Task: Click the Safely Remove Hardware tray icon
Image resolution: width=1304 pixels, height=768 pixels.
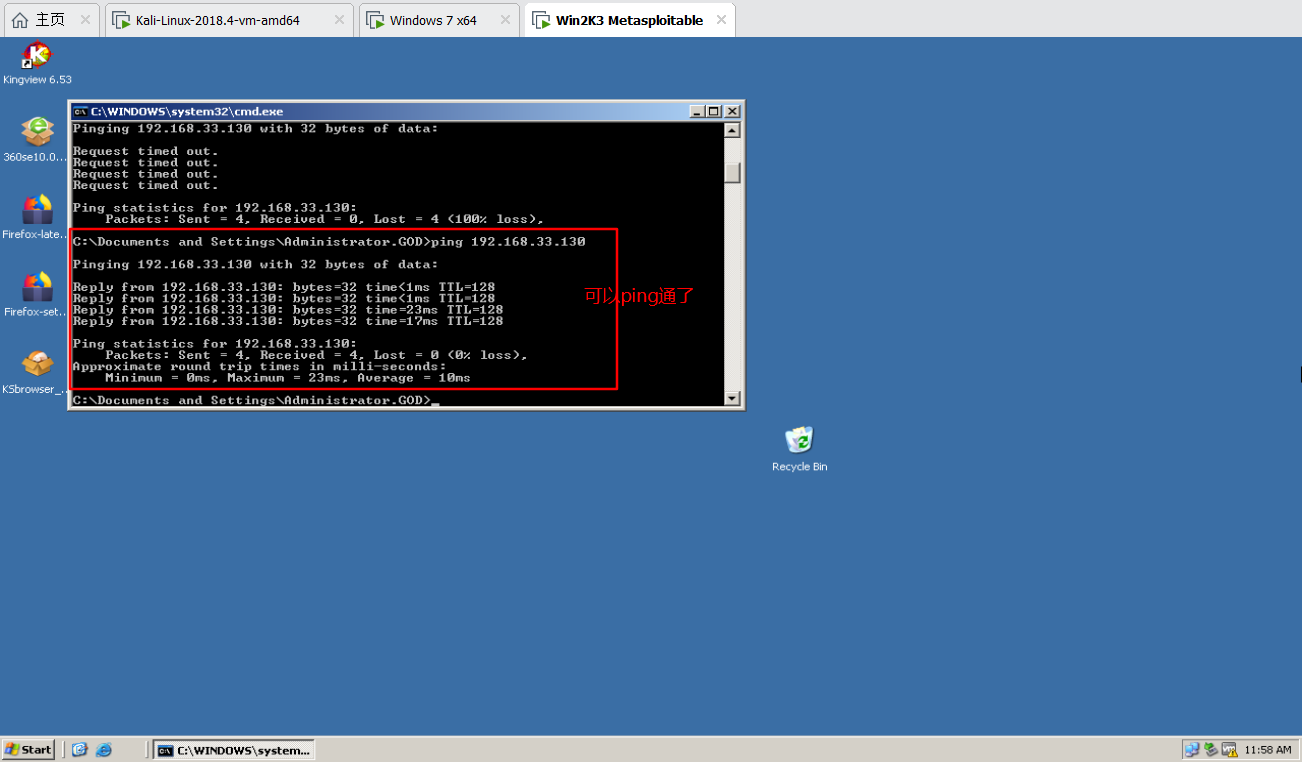Action: (x=1210, y=749)
